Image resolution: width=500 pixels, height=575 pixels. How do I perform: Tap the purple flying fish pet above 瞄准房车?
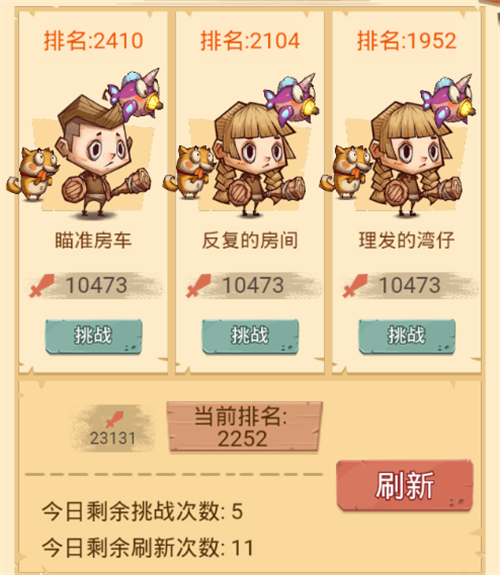click(135, 95)
